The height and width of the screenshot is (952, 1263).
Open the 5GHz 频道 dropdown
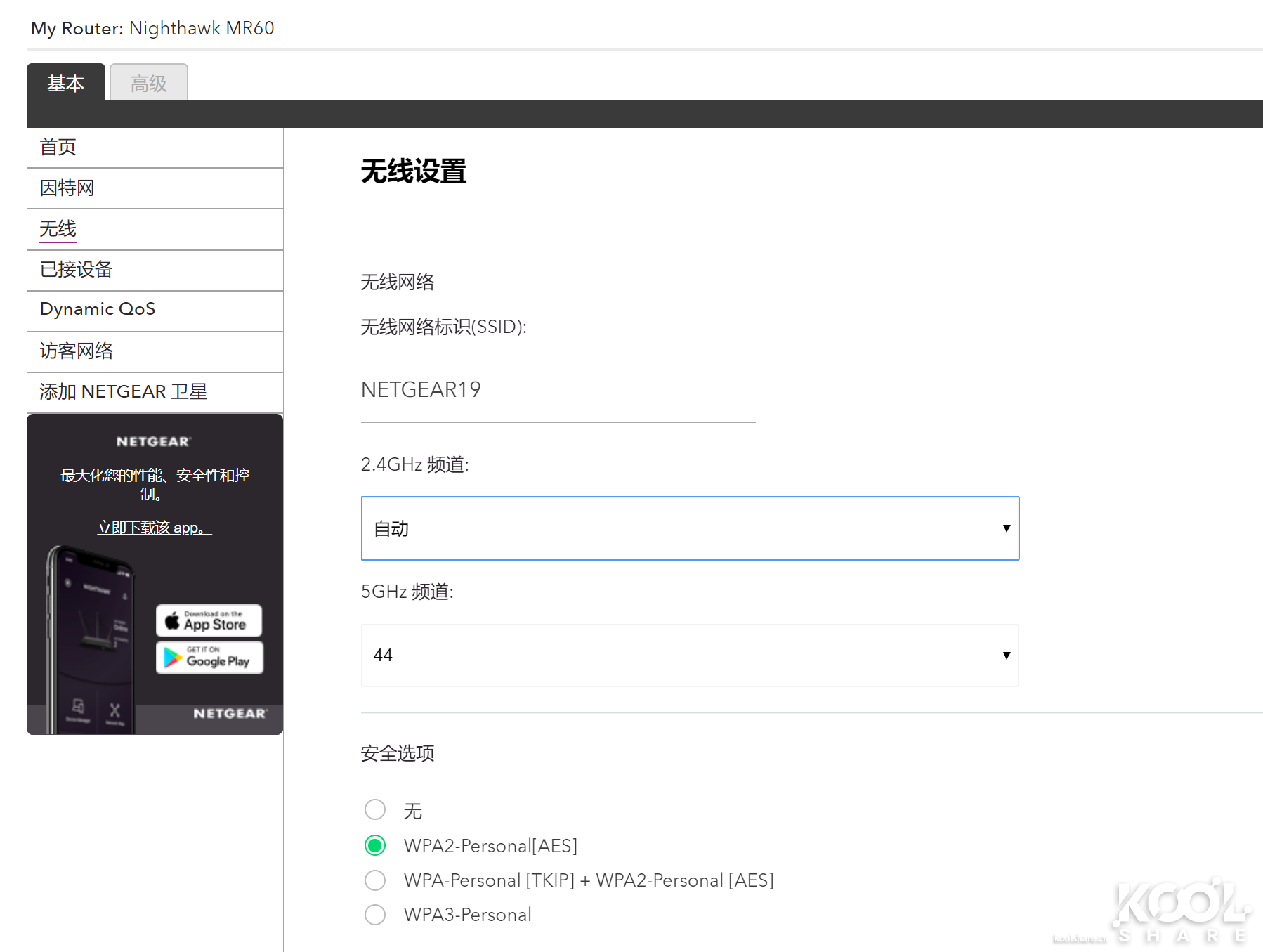coord(690,656)
